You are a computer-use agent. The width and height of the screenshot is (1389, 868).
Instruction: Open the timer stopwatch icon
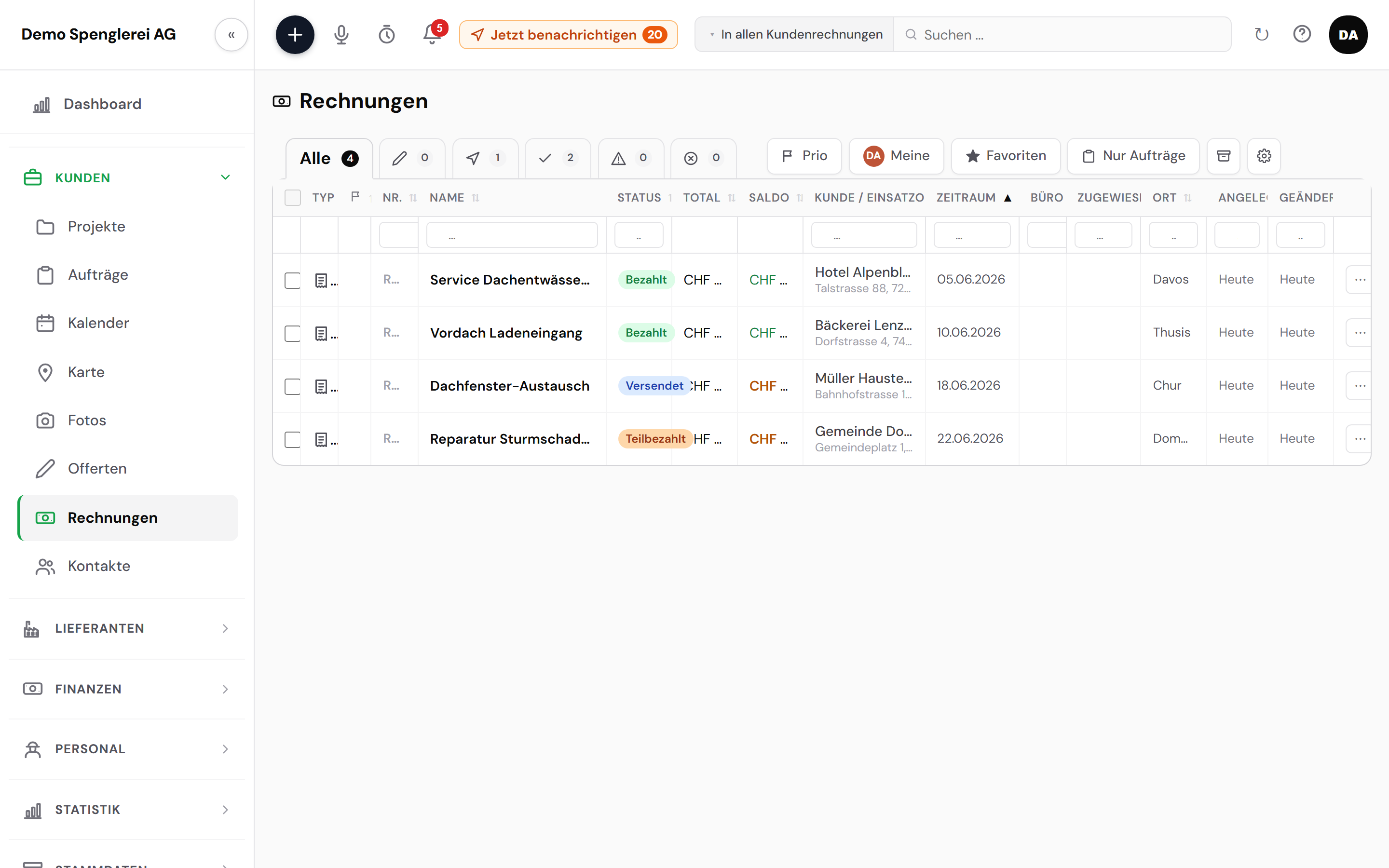click(386, 34)
